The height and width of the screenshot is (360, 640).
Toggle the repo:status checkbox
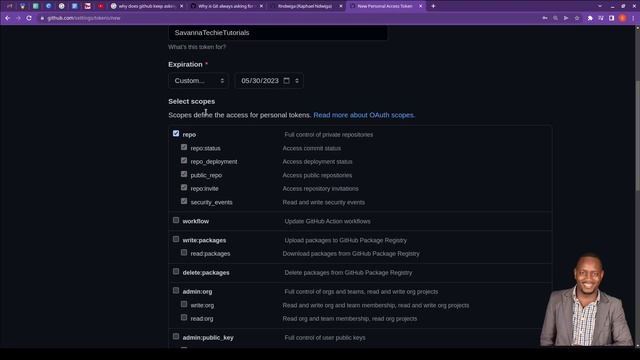pyautogui.click(x=184, y=147)
